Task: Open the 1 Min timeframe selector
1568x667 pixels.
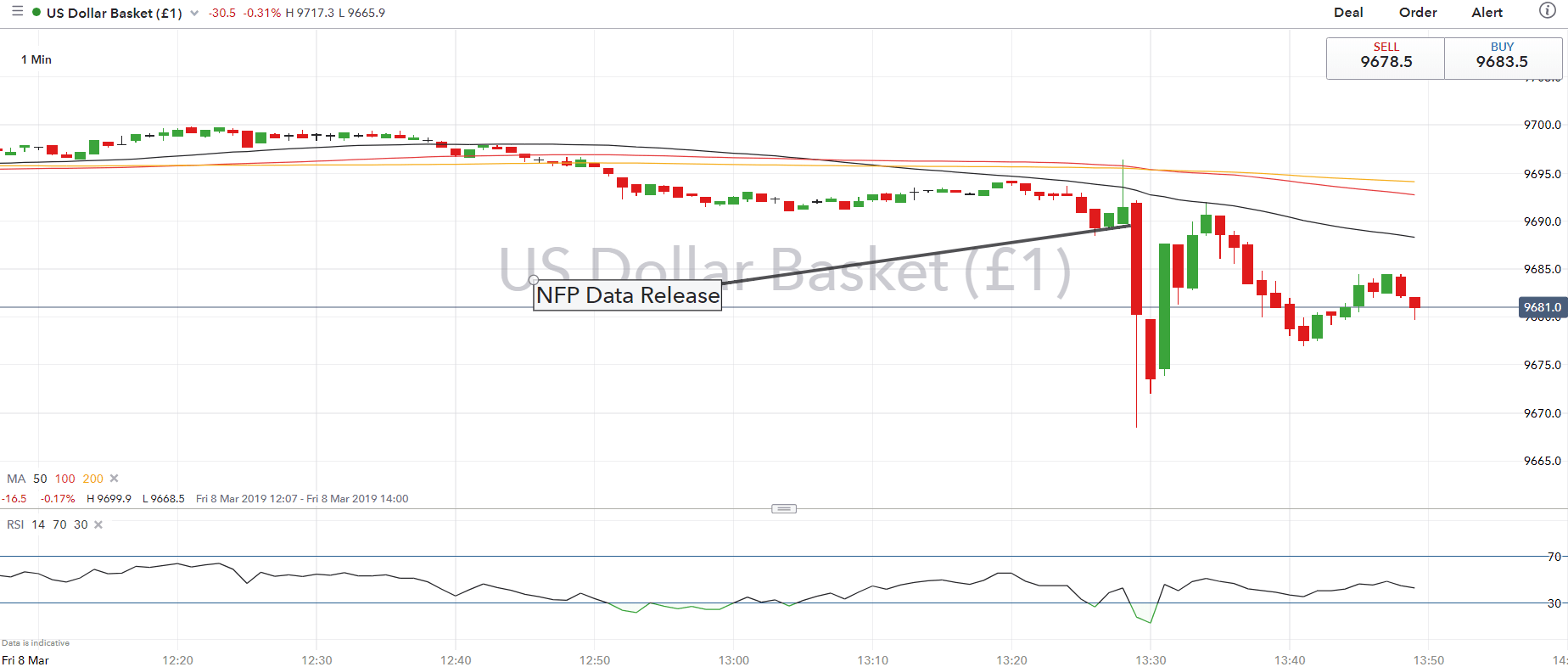Action: (36, 59)
